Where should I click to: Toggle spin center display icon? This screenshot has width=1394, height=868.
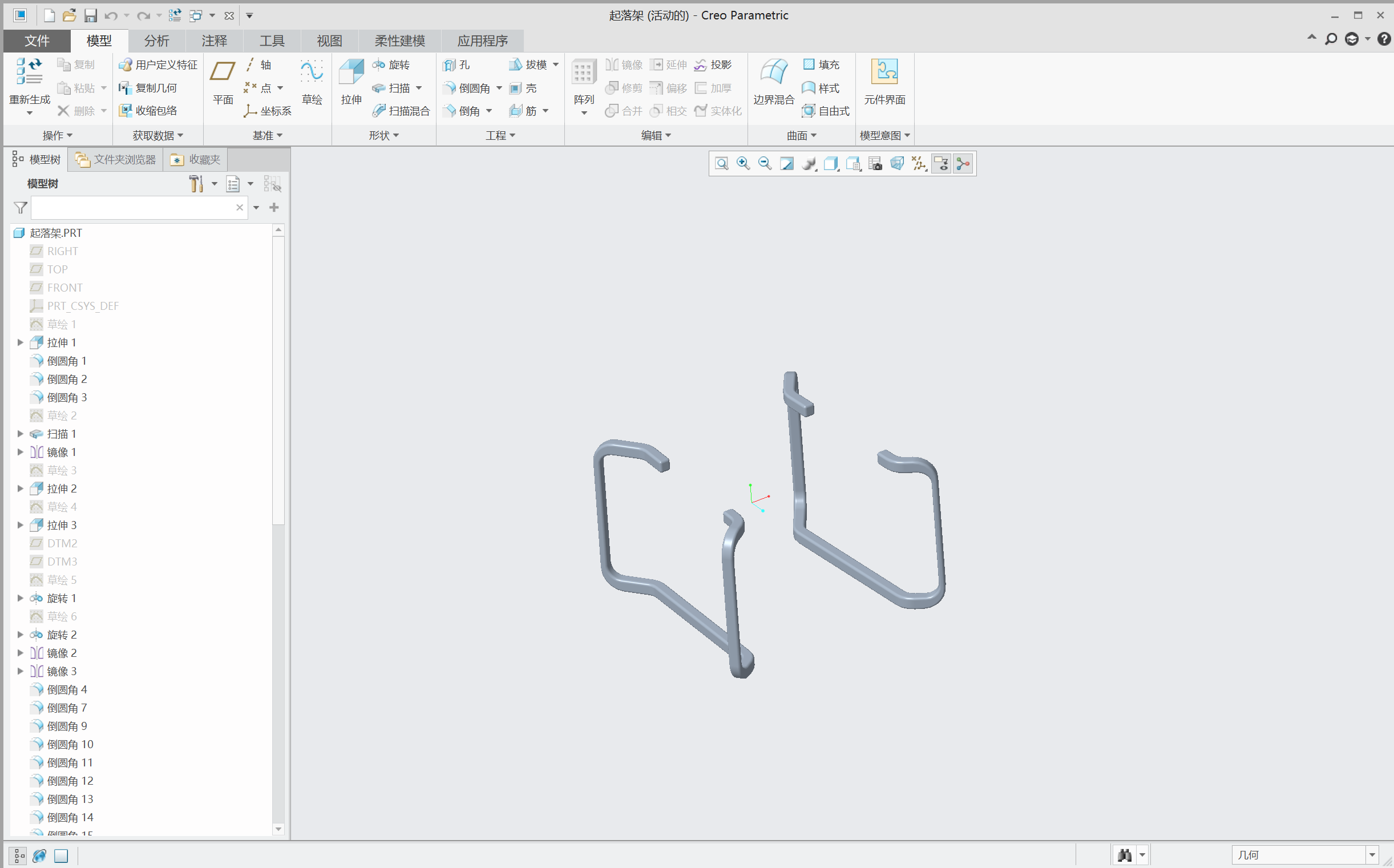pos(963,164)
